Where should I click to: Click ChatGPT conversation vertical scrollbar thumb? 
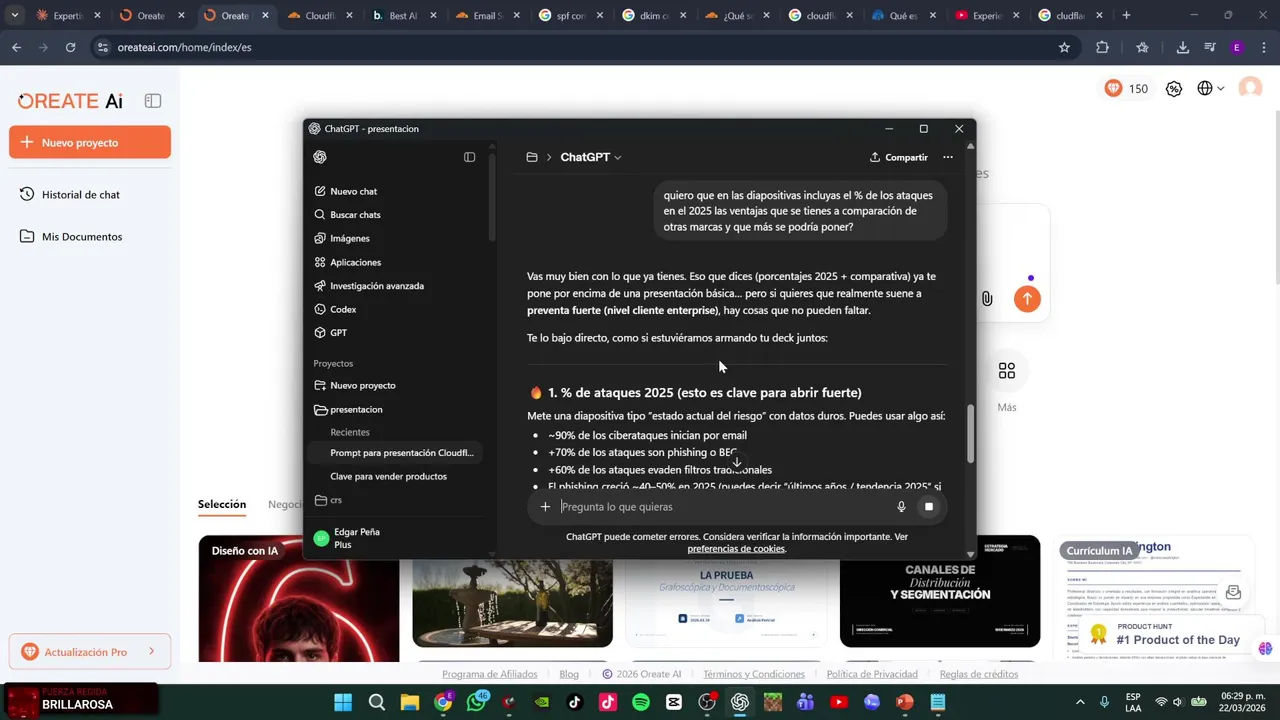[x=970, y=433]
